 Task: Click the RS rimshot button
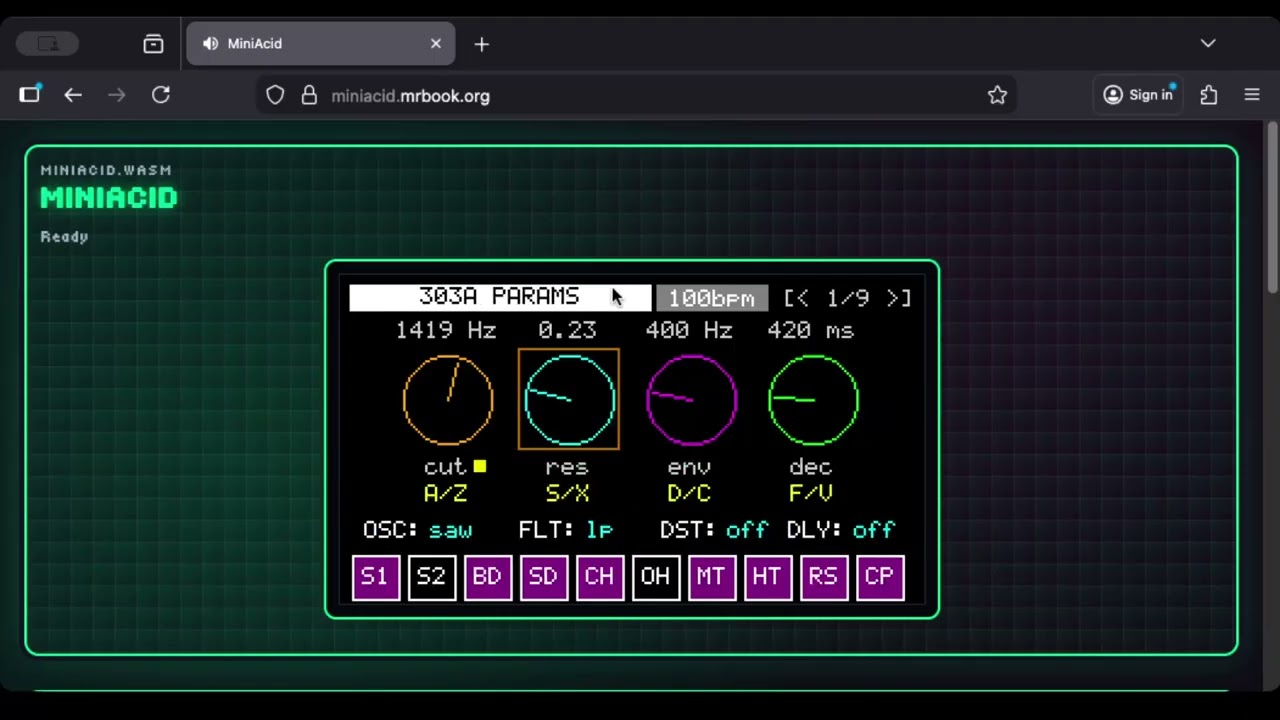pyautogui.click(x=824, y=578)
